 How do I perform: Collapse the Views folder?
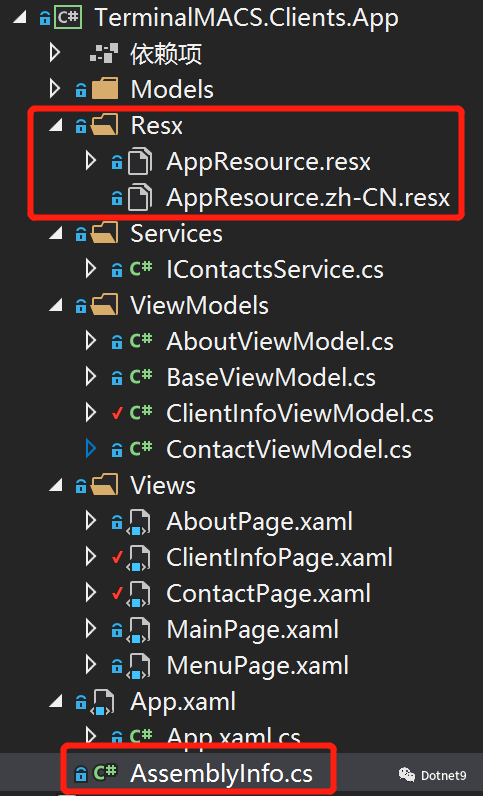tap(55, 487)
